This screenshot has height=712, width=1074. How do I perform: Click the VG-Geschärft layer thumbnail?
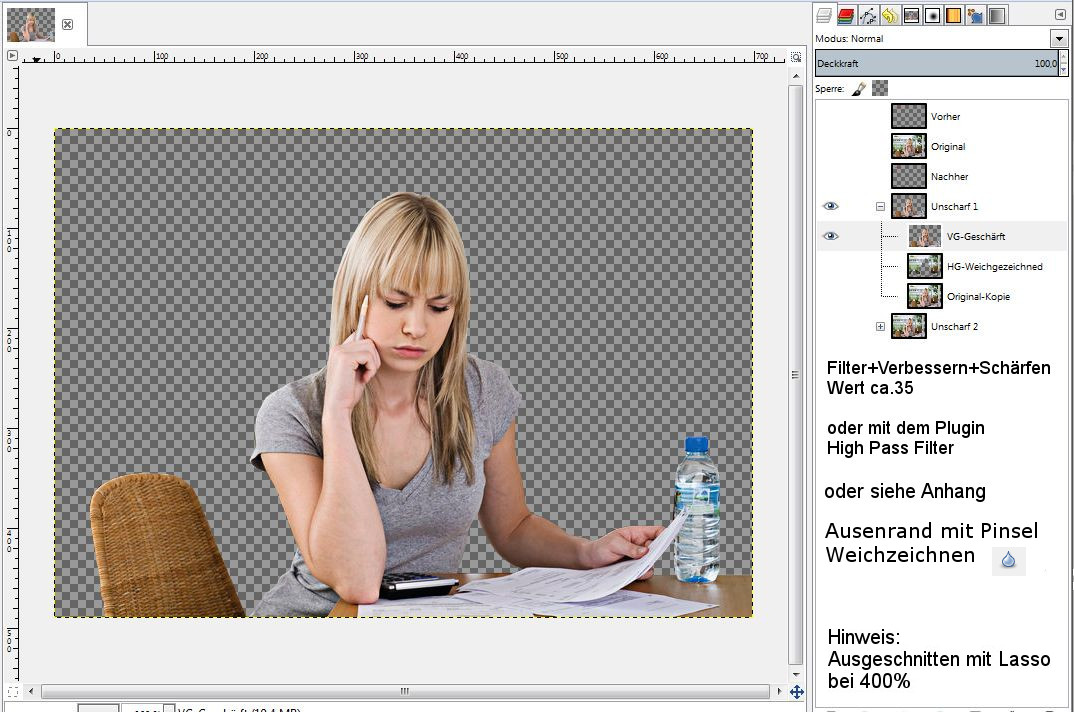925,236
